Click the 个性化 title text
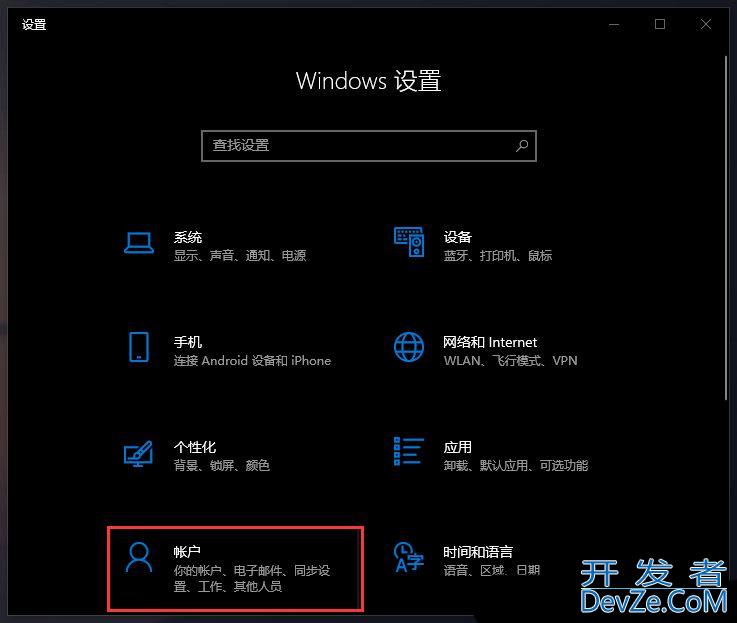 tap(195, 447)
